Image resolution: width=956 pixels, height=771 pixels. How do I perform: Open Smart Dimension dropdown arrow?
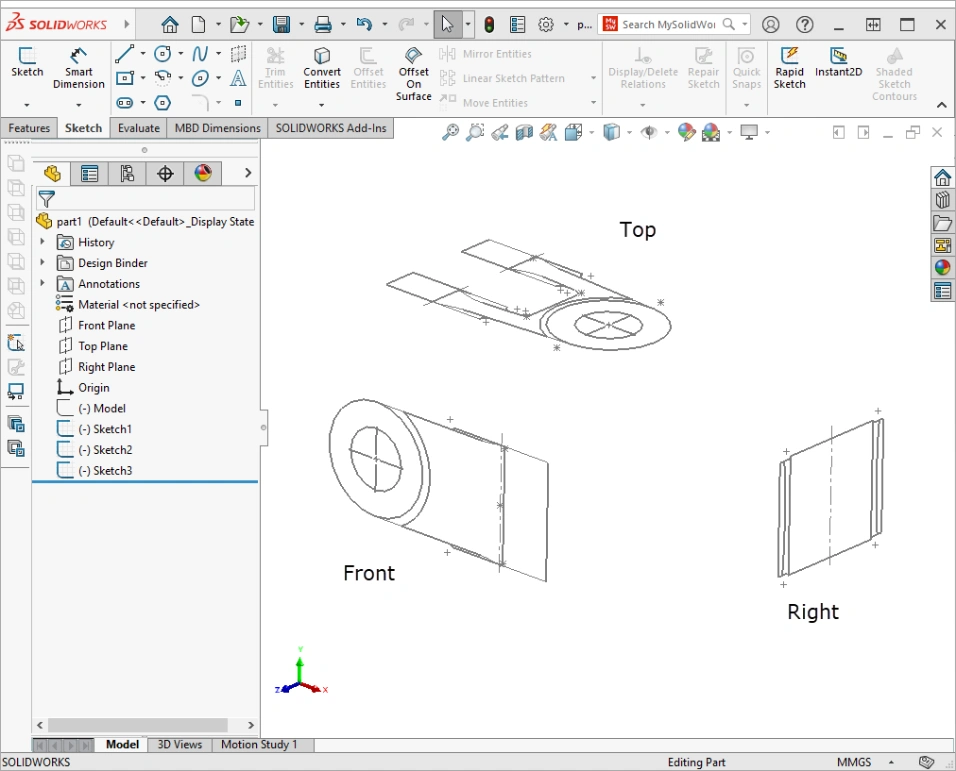coord(79,105)
